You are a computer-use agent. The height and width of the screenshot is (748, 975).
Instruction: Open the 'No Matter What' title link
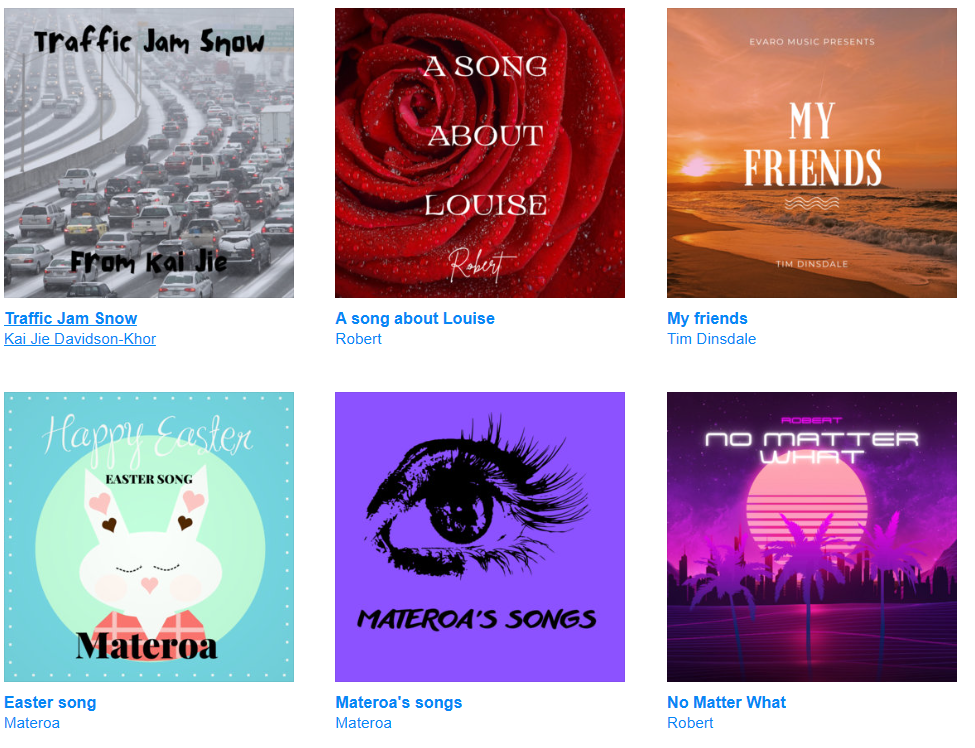pyautogui.click(x=726, y=702)
